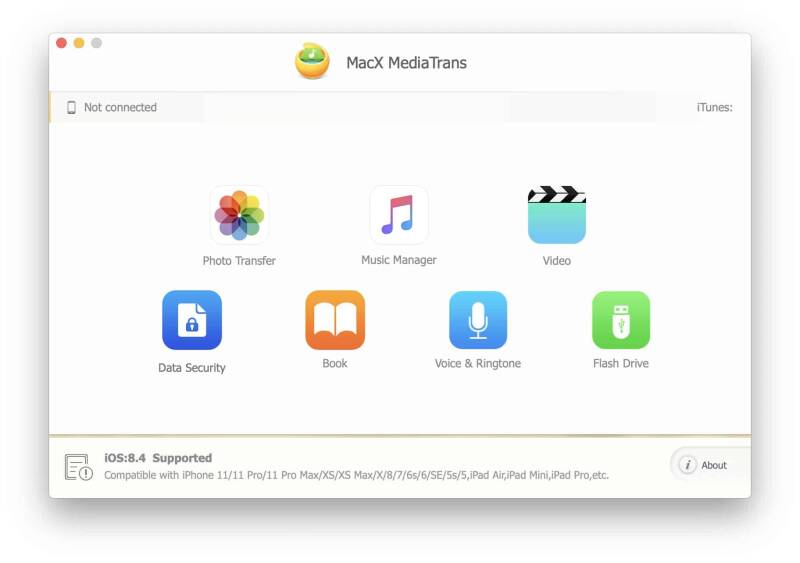Viewport: 800px width, 563px height.
Task: Click the MacX MediaTrans title text
Action: 407,63
